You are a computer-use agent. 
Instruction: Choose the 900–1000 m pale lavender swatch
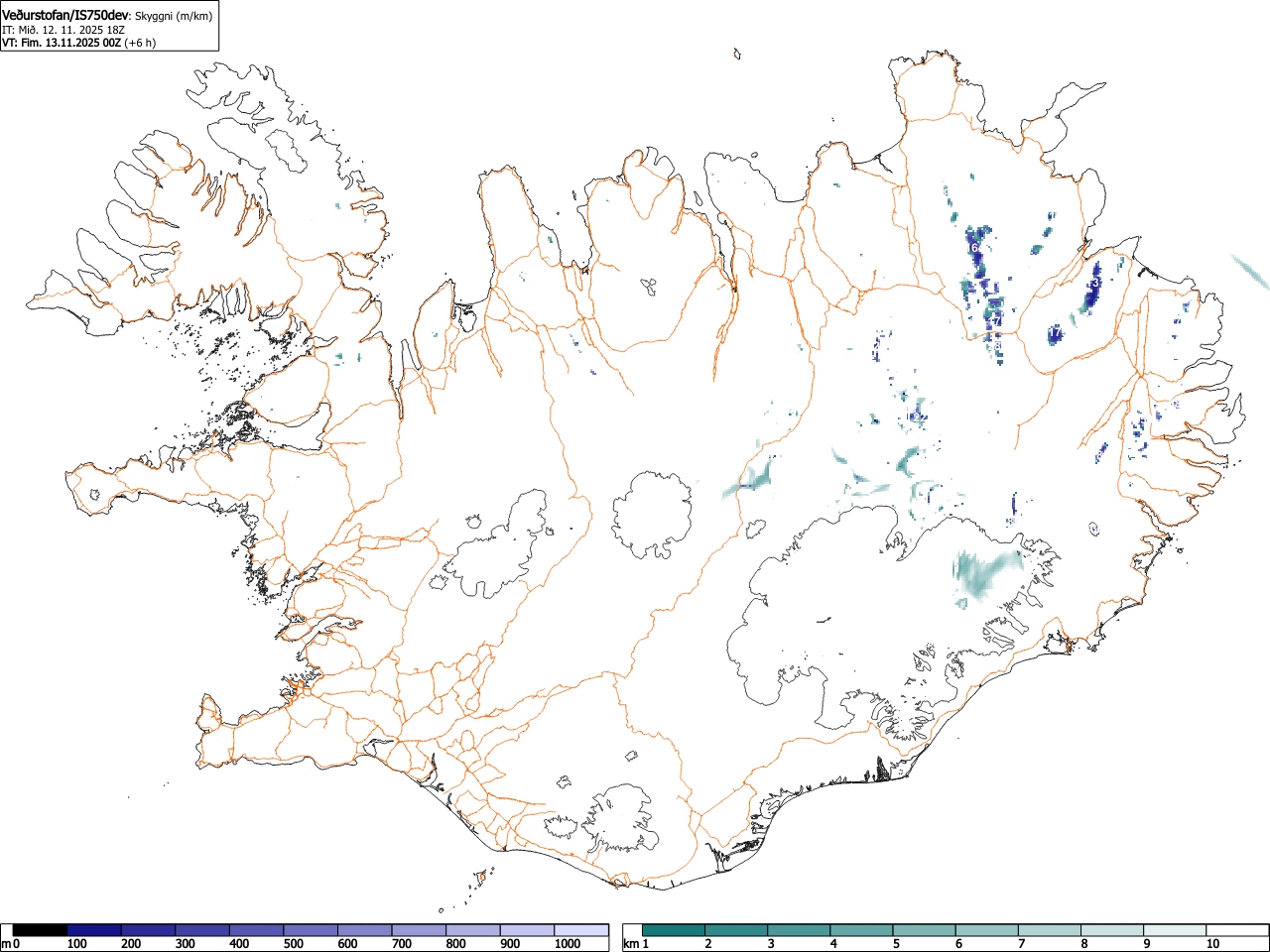pyautogui.click(x=527, y=930)
